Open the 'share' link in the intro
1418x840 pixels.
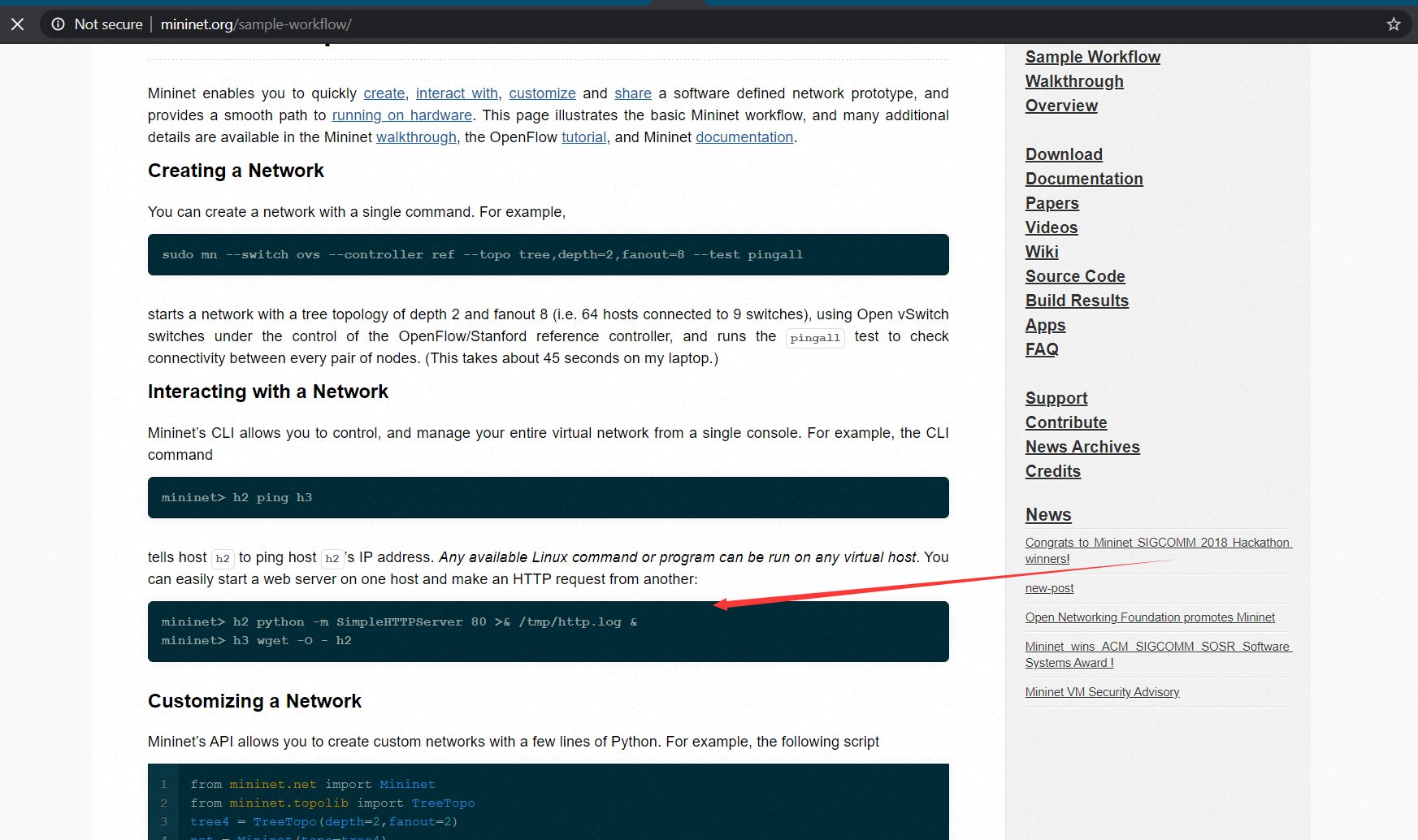click(633, 93)
